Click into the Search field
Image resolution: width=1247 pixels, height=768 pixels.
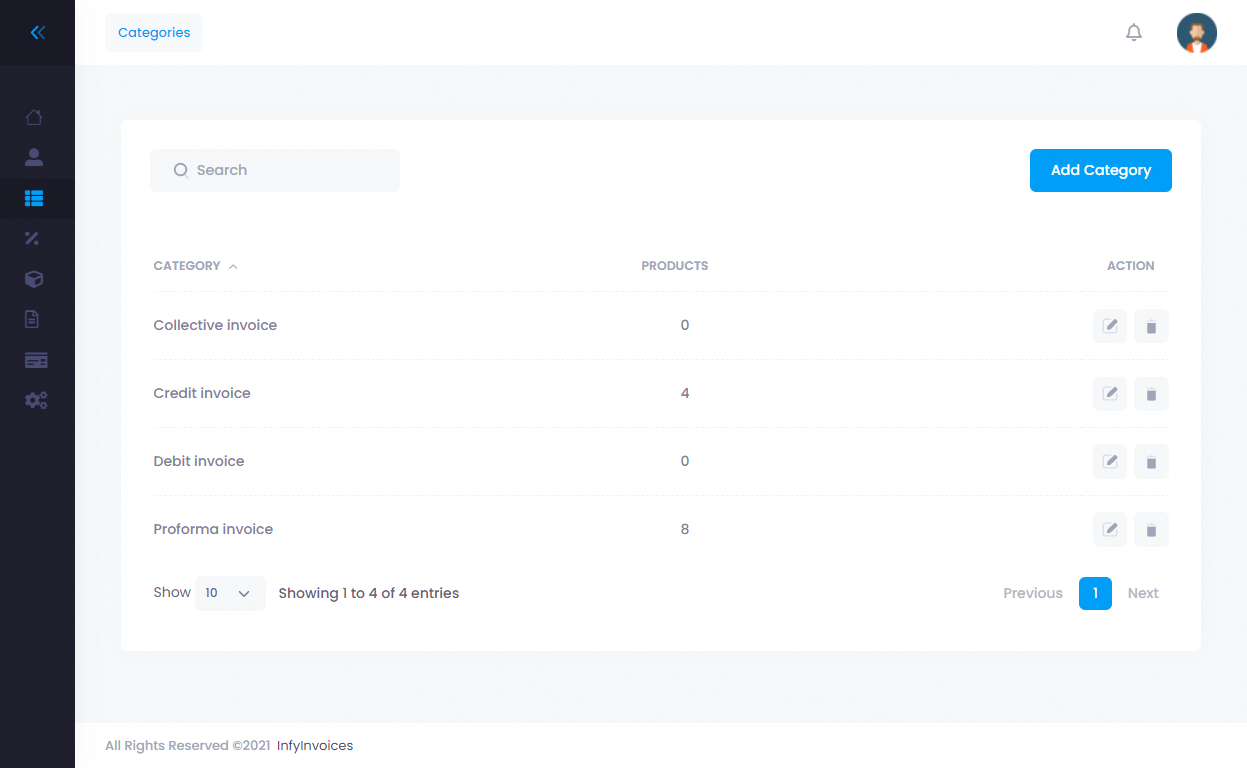[285, 170]
